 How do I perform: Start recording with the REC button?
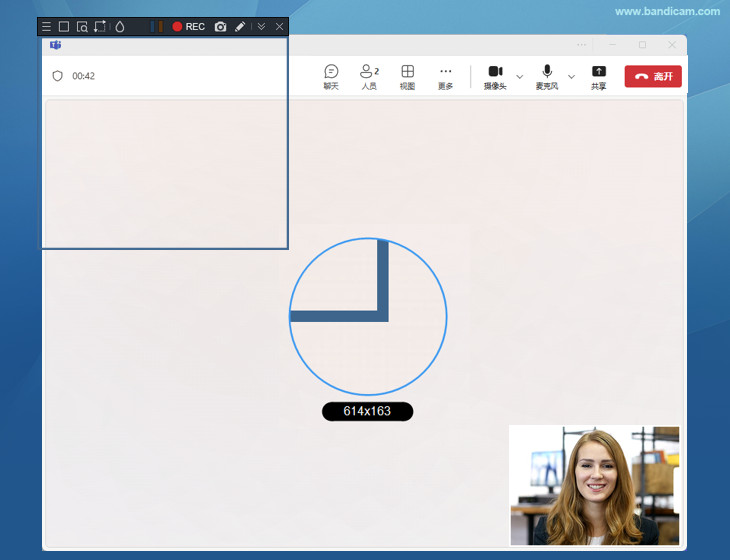tap(188, 27)
